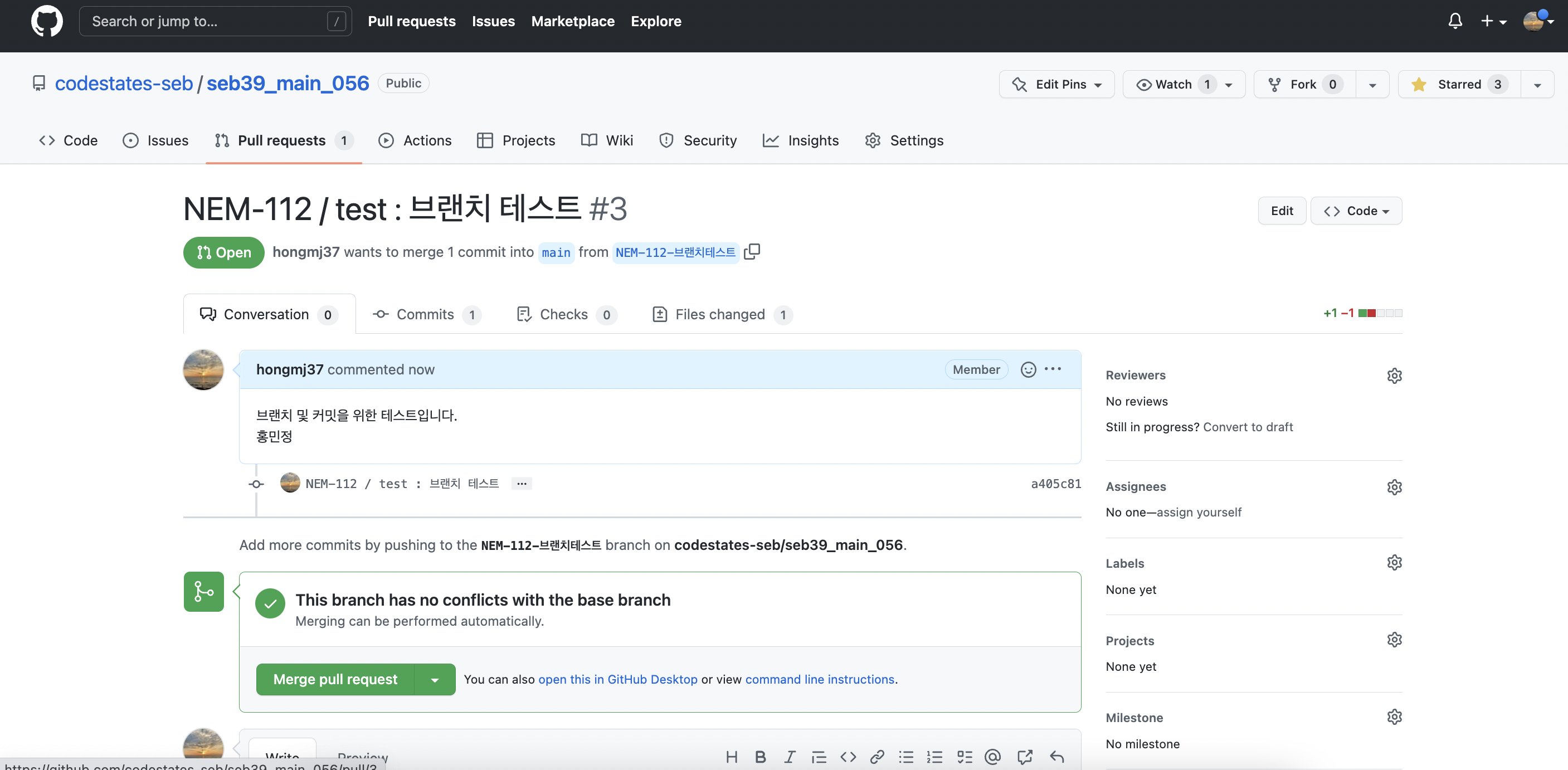This screenshot has width=1568, height=770.
Task: Toggle the Starred repository button
Action: (x=1460, y=85)
